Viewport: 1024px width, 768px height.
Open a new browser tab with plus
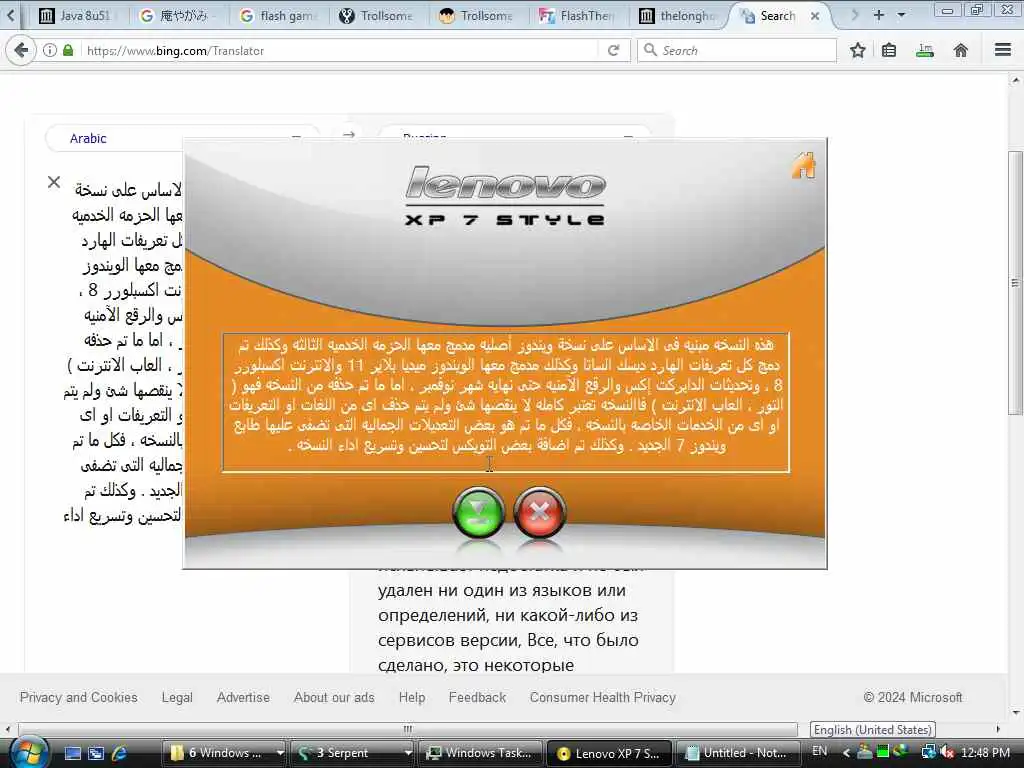pos(878,14)
